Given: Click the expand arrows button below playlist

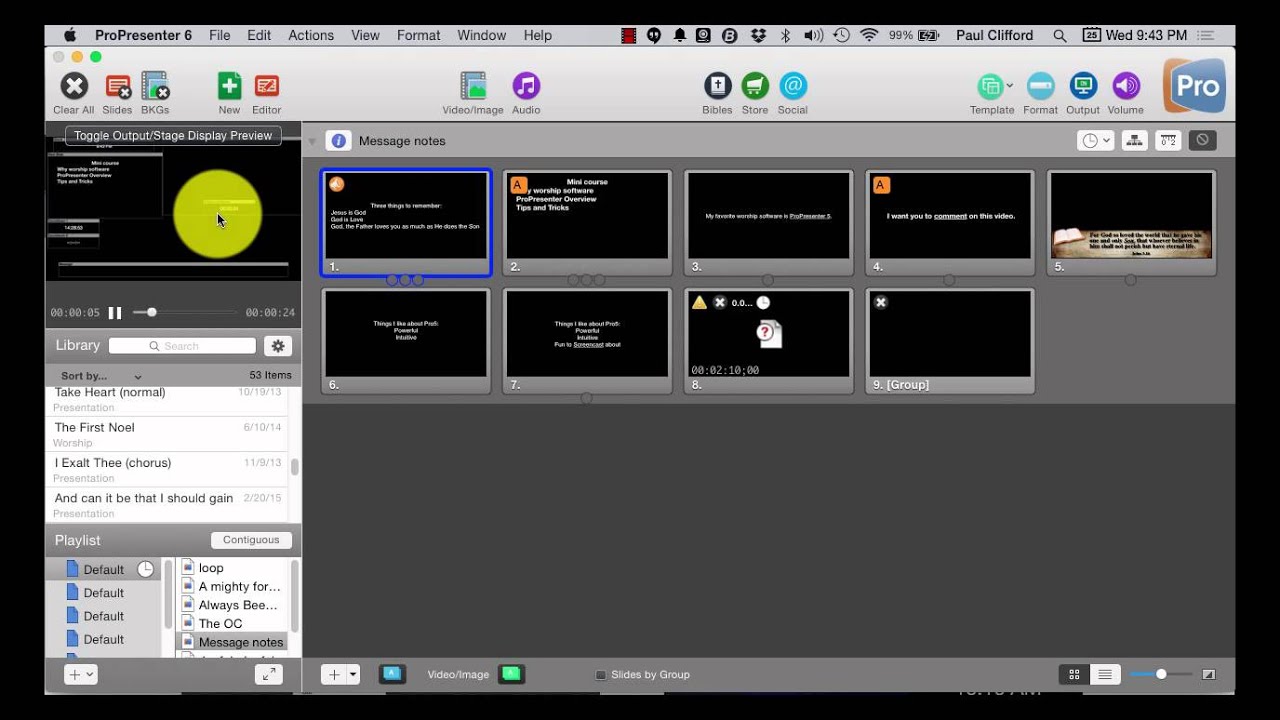Looking at the screenshot, I should pyautogui.click(x=269, y=674).
